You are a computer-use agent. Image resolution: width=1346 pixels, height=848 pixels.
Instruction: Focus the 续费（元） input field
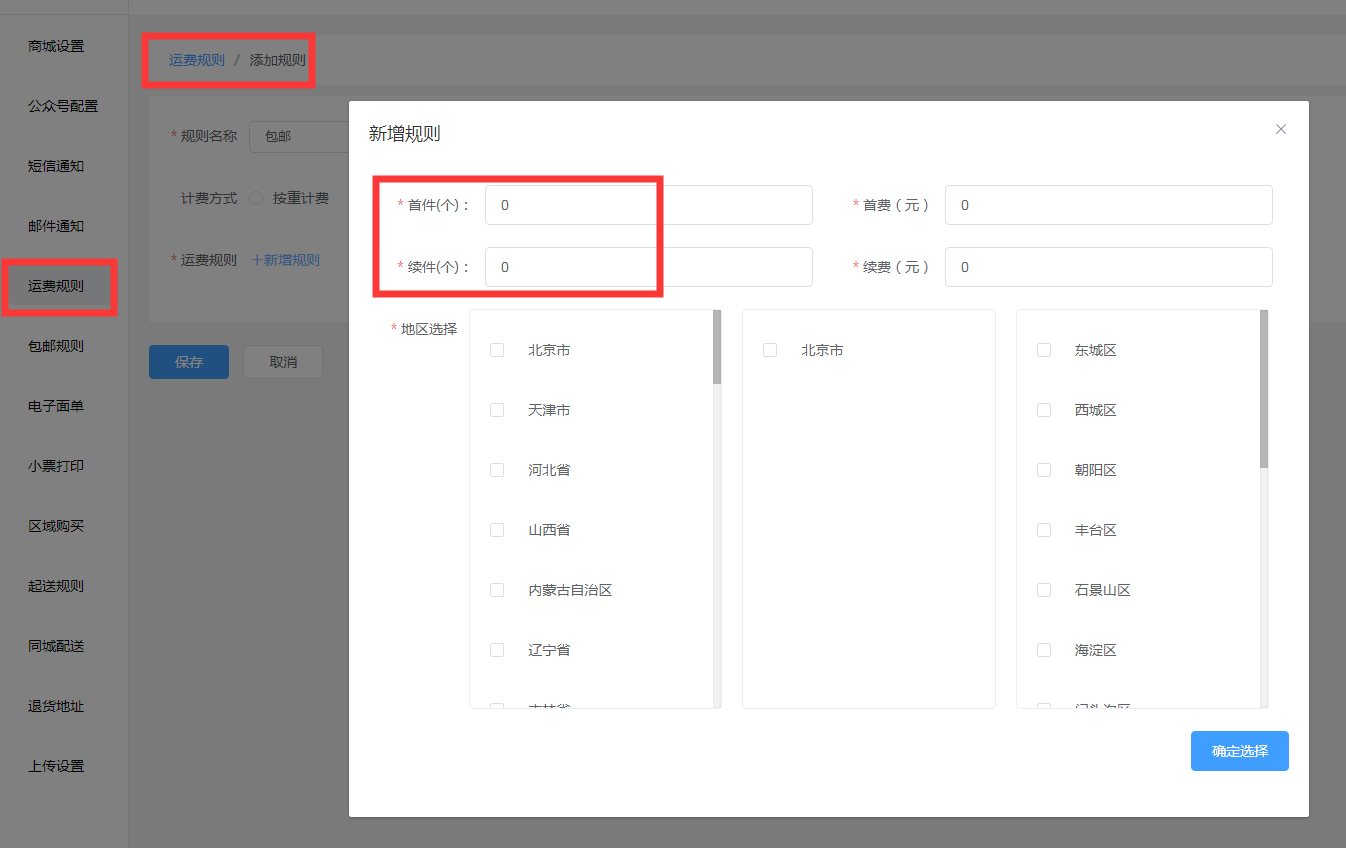pos(1109,267)
